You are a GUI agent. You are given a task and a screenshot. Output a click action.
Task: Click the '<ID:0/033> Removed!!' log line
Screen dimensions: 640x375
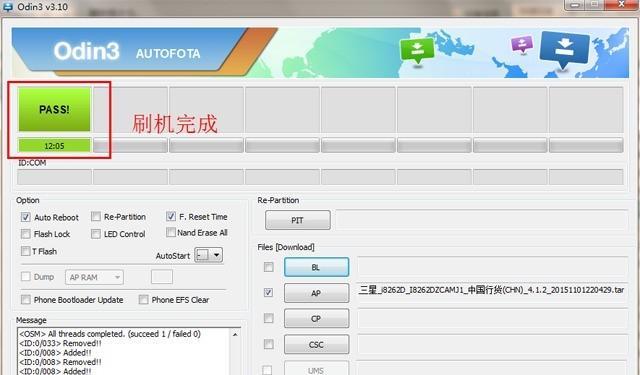coord(60,343)
